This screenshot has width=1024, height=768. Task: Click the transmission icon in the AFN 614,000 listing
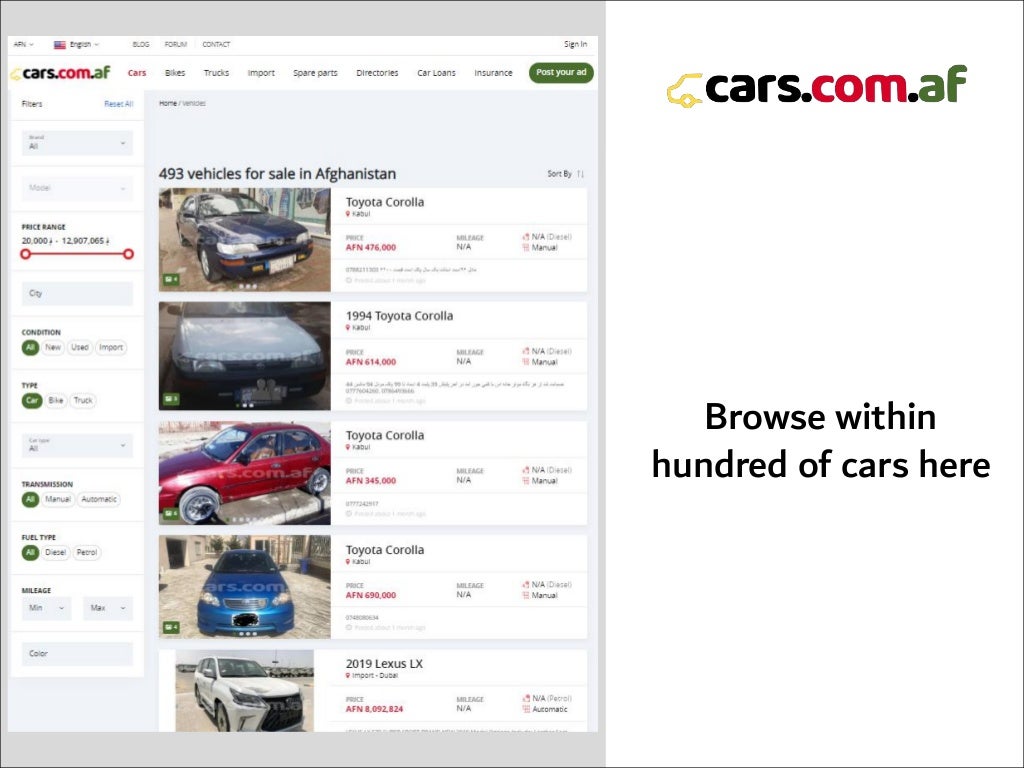(x=526, y=362)
